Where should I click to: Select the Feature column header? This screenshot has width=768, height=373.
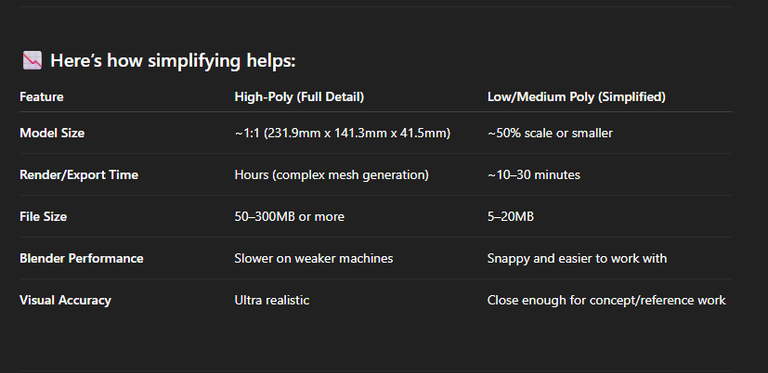(x=42, y=97)
